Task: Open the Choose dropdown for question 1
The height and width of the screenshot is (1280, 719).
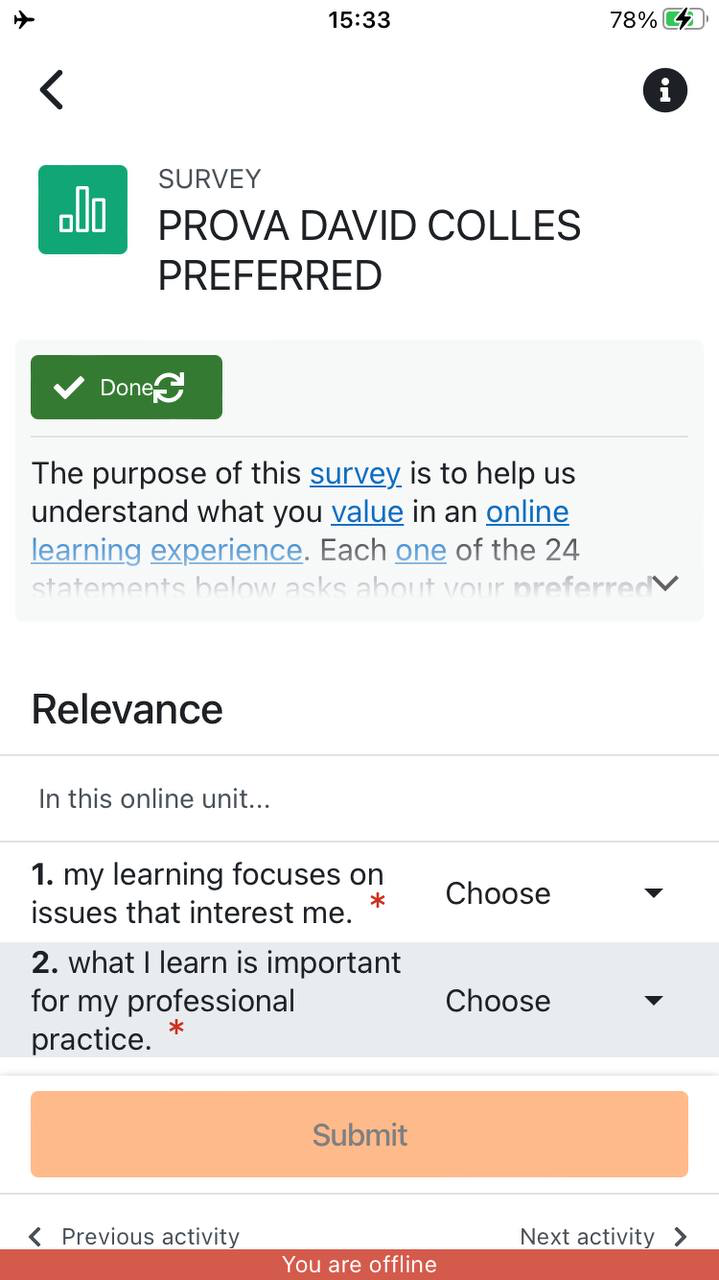Action: tap(554, 893)
